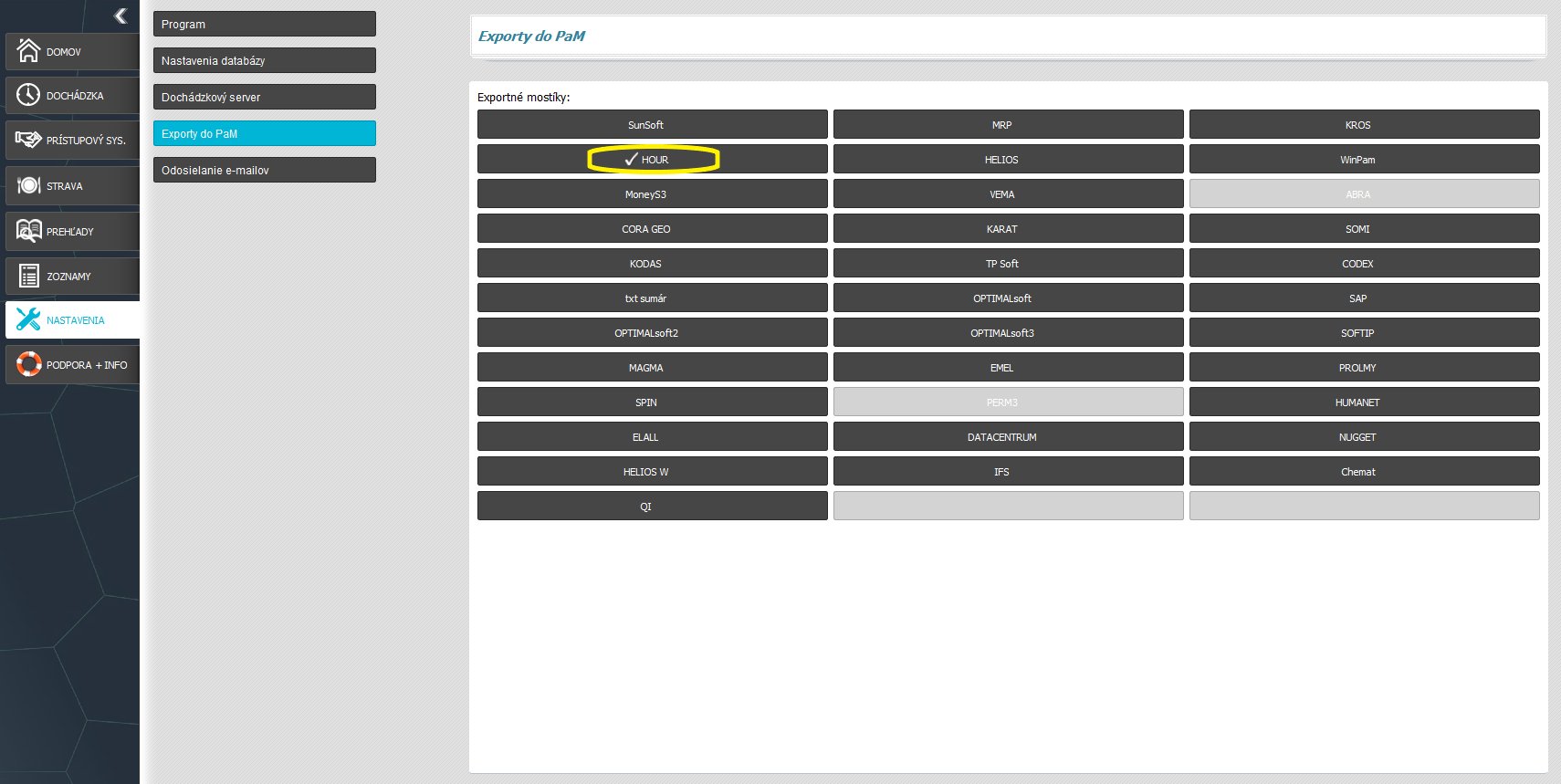This screenshot has height=784, width=1561.
Task: Select the NUGGET export bridge
Action: click(1365, 436)
